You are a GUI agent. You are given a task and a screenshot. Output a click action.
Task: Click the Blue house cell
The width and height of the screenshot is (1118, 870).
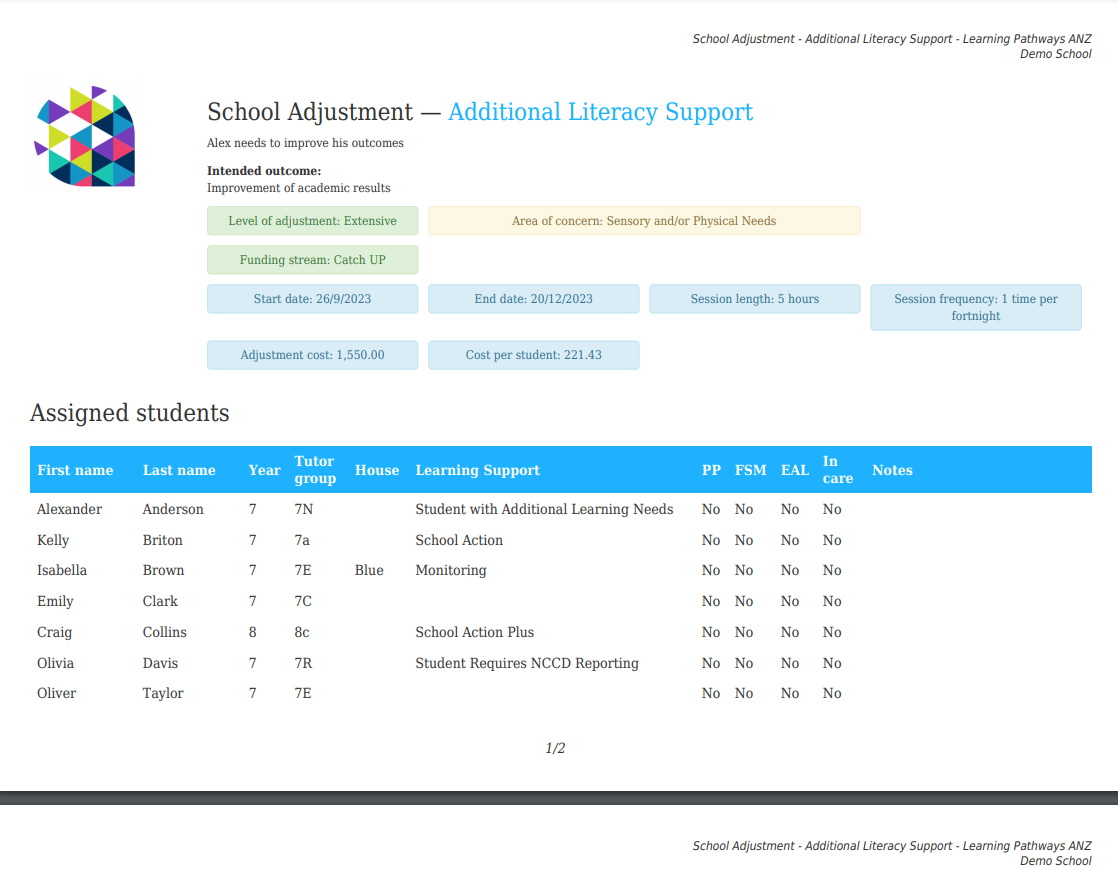point(369,570)
